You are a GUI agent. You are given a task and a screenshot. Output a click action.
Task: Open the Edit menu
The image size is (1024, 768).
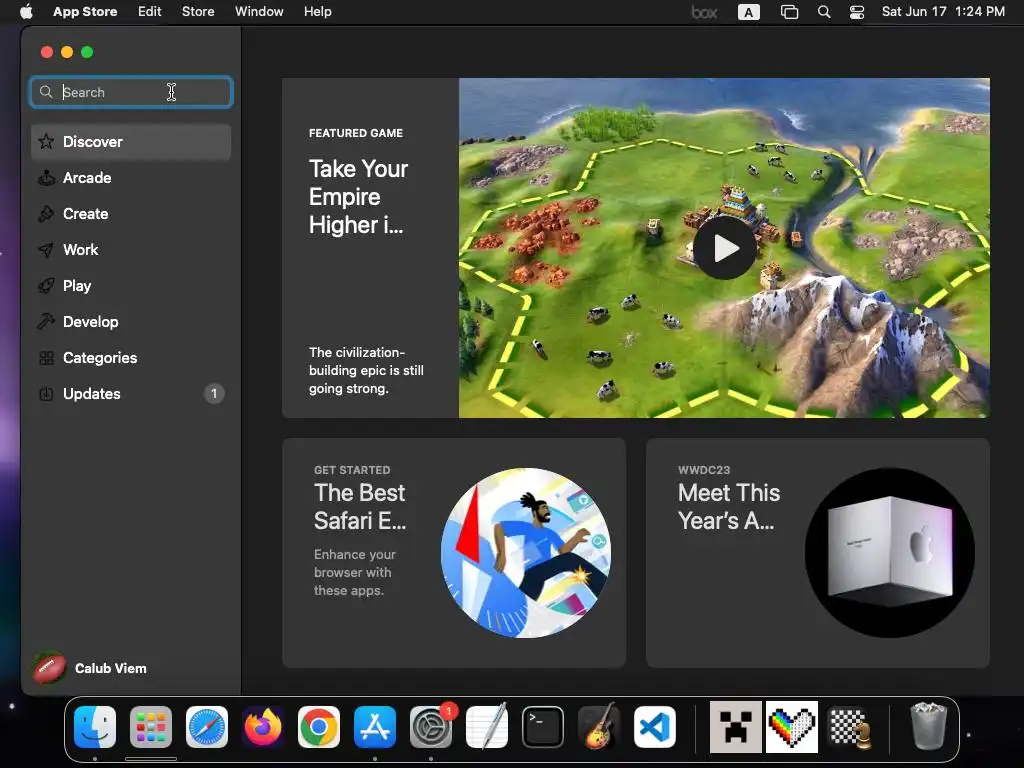(x=150, y=12)
